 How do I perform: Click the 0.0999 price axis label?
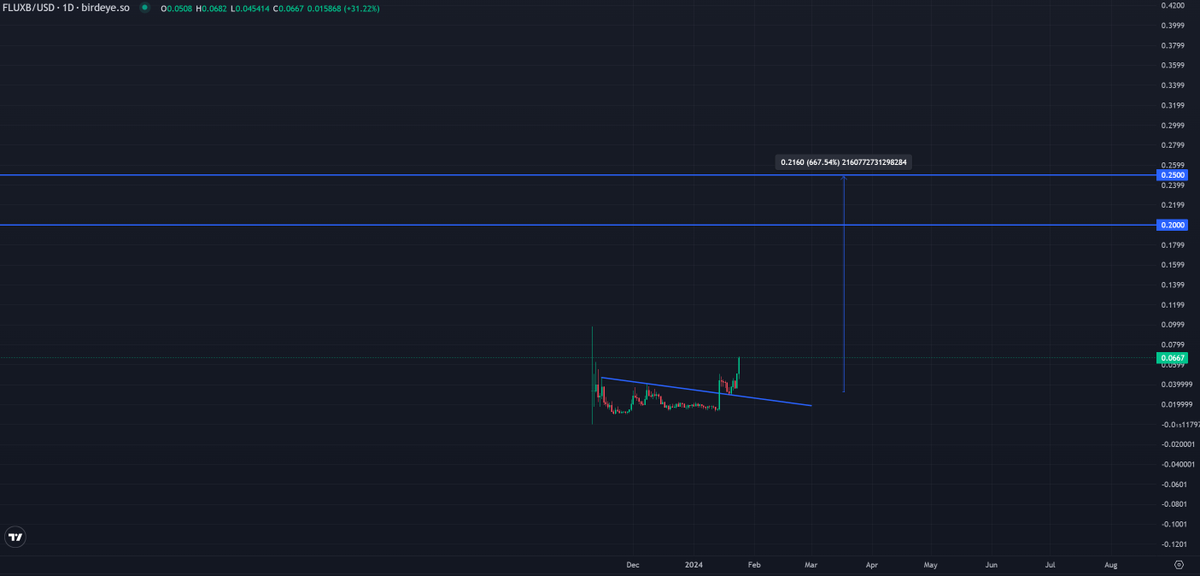(x=1173, y=325)
